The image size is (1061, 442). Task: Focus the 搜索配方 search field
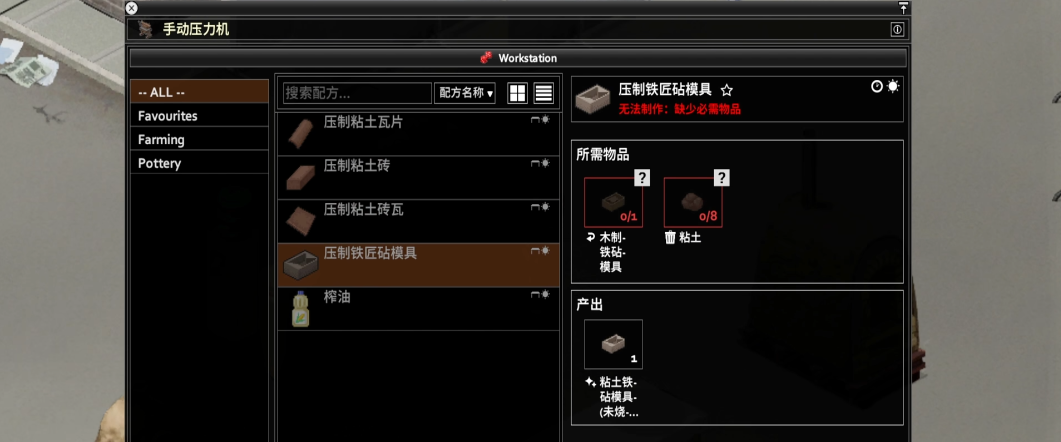point(357,93)
